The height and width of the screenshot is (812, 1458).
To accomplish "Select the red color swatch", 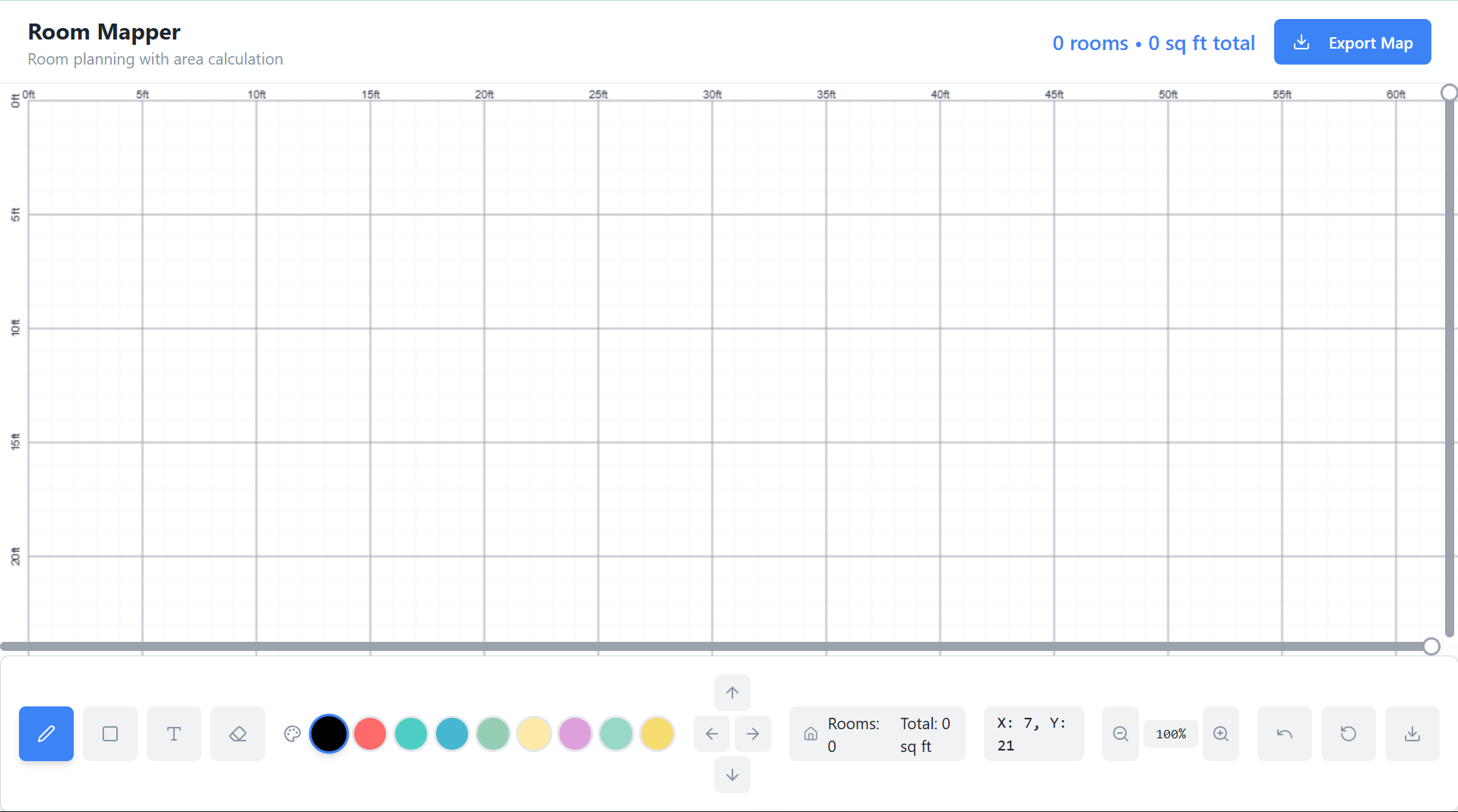I will [x=370, y=733].
